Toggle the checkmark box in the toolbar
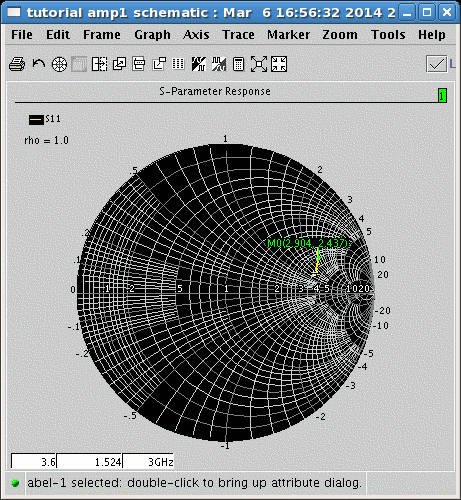The width and height of the screenshot is (461, 500). coord(436,64)
